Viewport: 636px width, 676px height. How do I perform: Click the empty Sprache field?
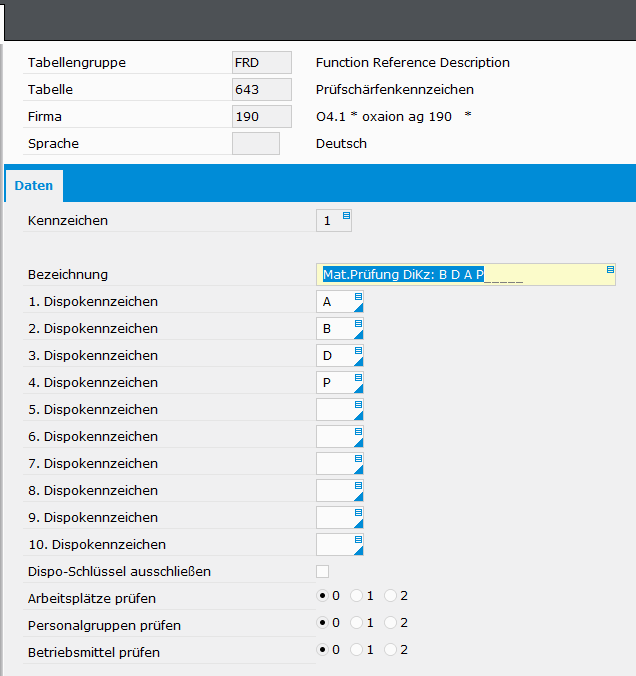(256, 144)
